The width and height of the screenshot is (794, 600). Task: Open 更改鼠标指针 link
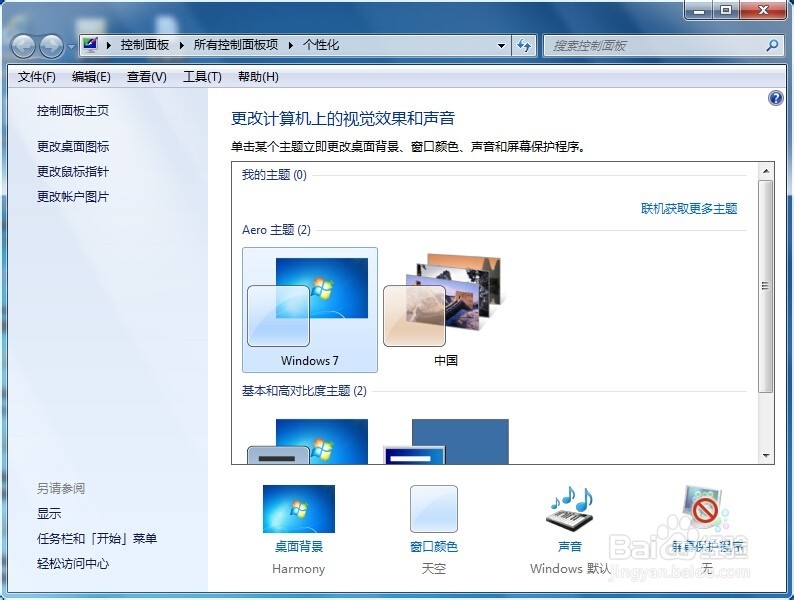coord(73,172)
